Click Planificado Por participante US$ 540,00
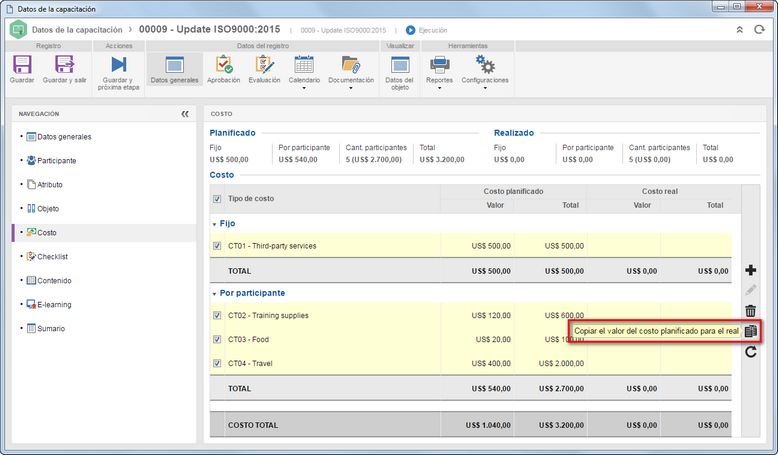Viewport: 778px width, 455px height. 298,159
